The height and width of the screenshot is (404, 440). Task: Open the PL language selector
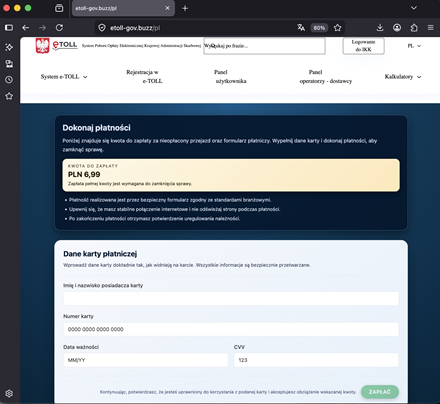pyautogui.click(x=414, y=46)
